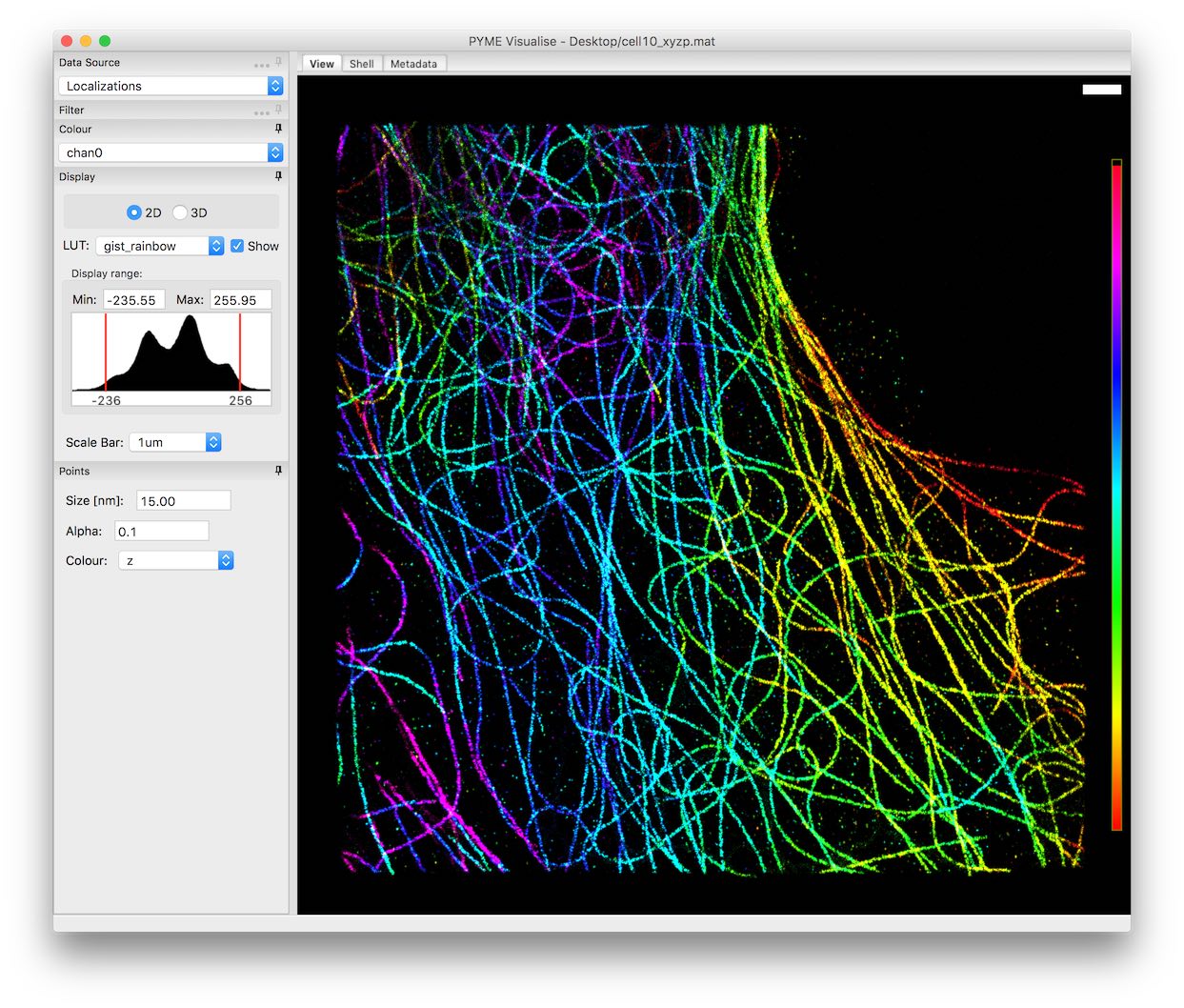This screenshot has height=1008, width=1184.
Task: Click the pin icon on Data Source panel
Action: coord(278,62)
